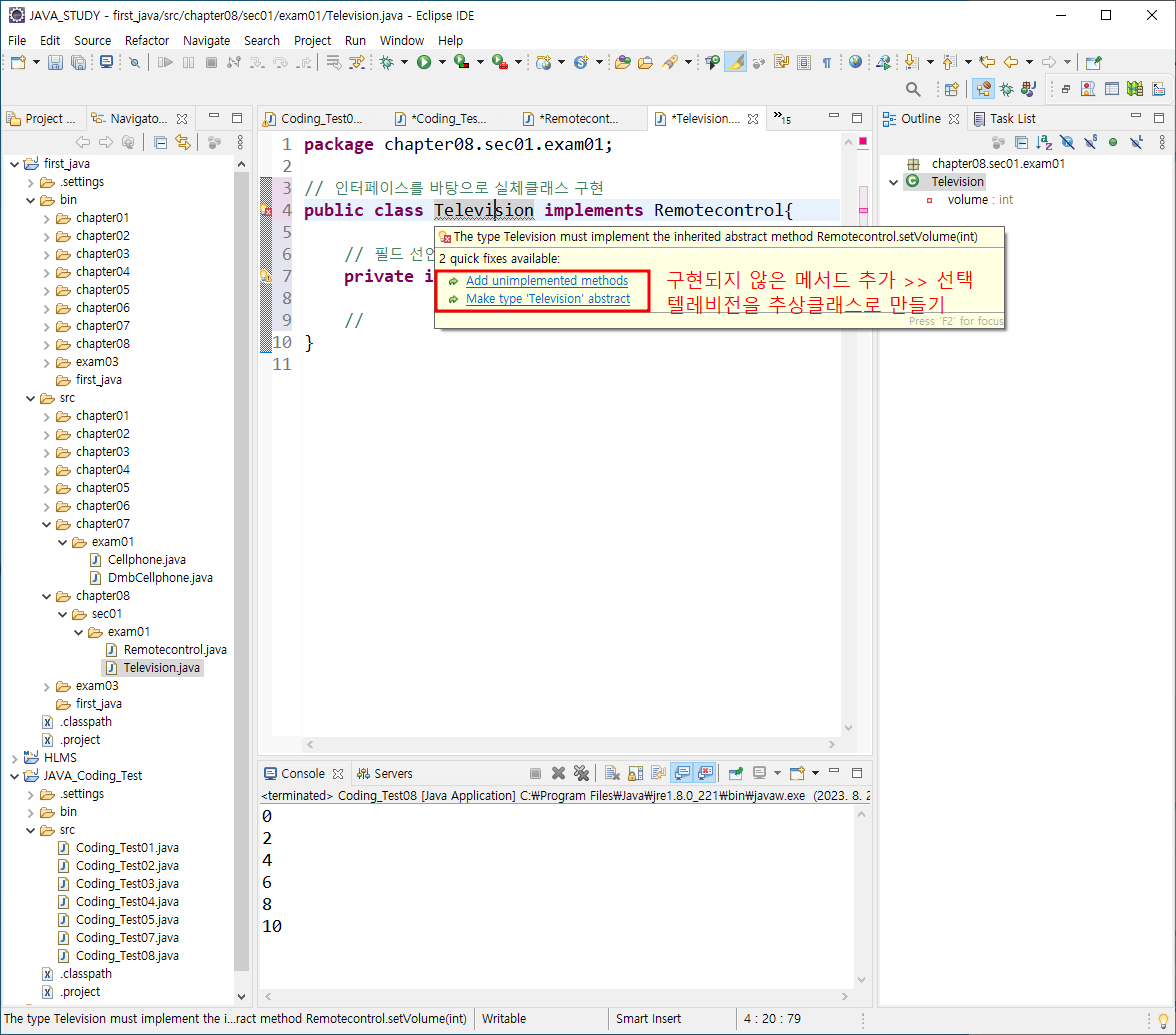Click the Pin Editor icon
1176x1035 pixels.
[1094, 63]
